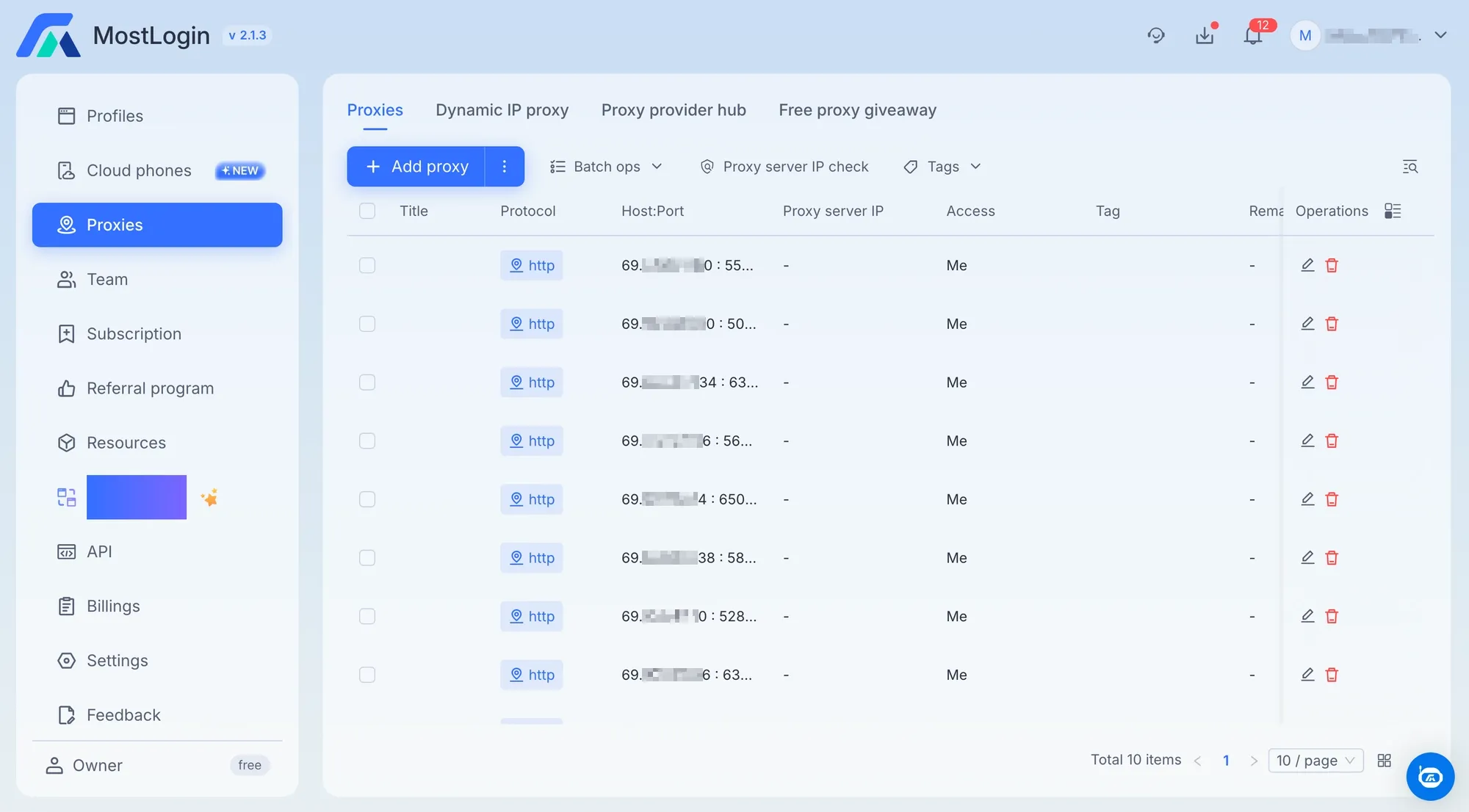Delete the second proxy via trash icon
Viewport: 1469px width, 812px height.
tap(1332, 324)
